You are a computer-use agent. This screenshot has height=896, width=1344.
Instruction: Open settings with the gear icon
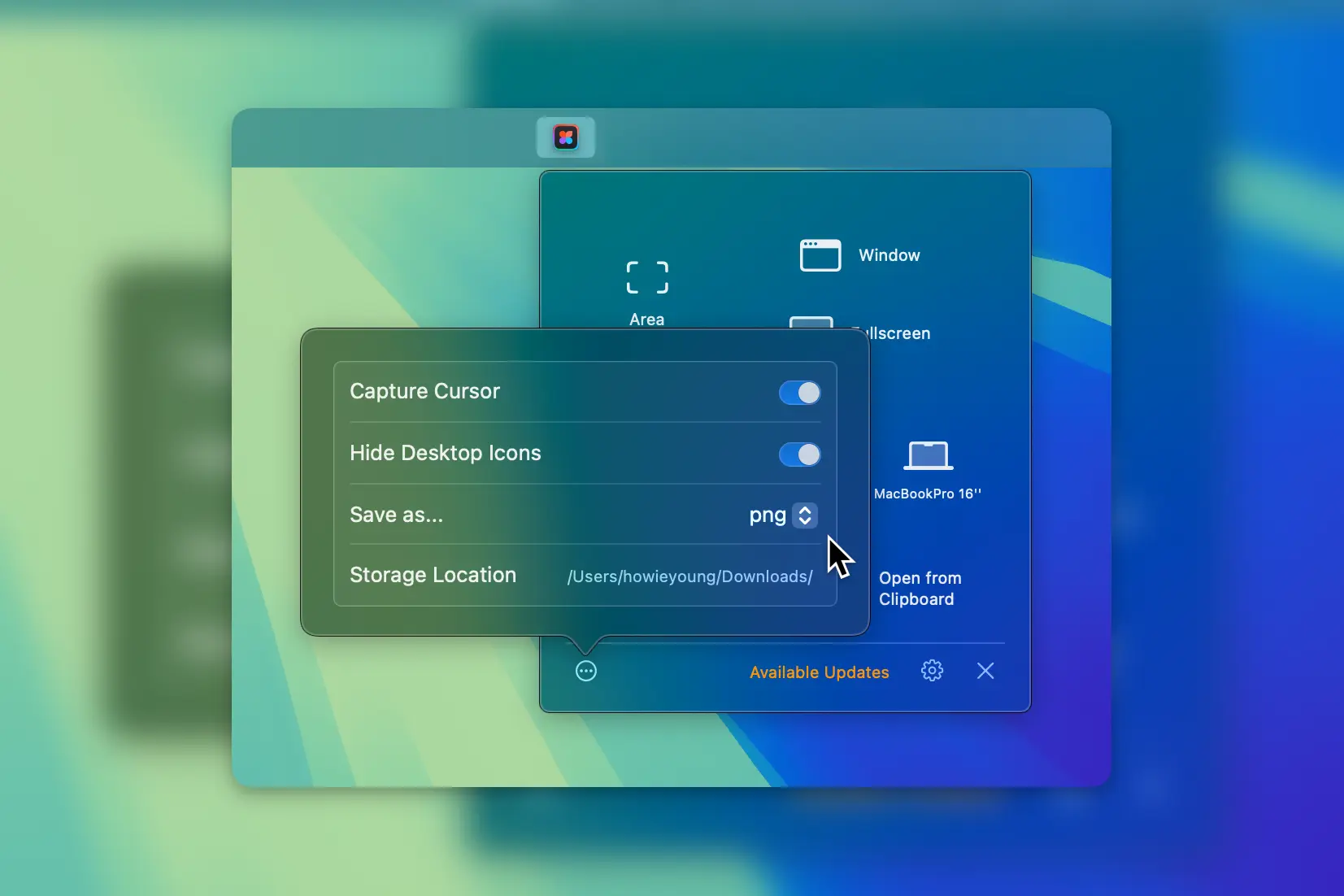tap(932, 671)
